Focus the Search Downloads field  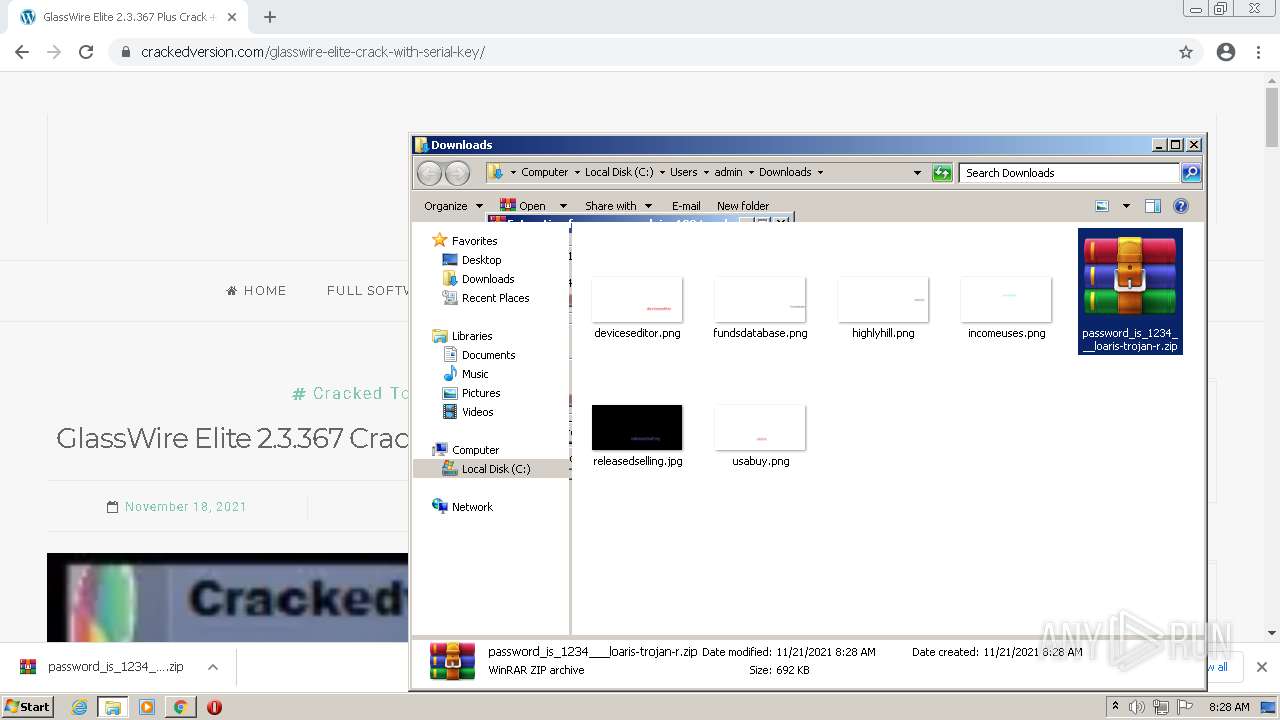pos(1069,173)
